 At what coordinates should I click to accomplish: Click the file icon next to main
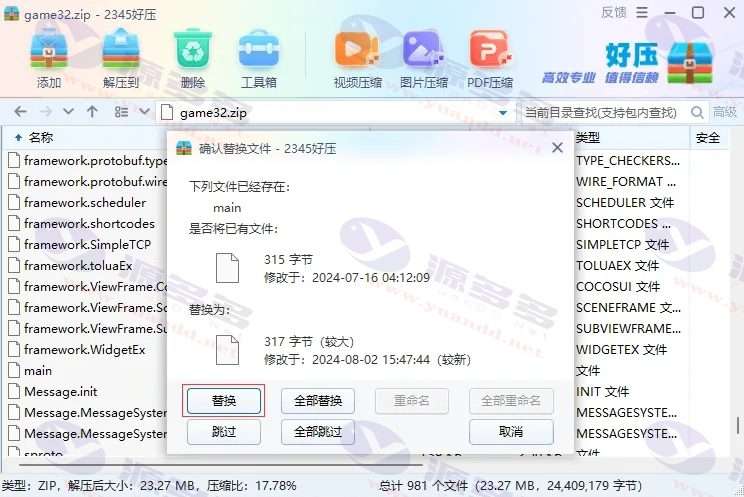(x=15, y=371)
